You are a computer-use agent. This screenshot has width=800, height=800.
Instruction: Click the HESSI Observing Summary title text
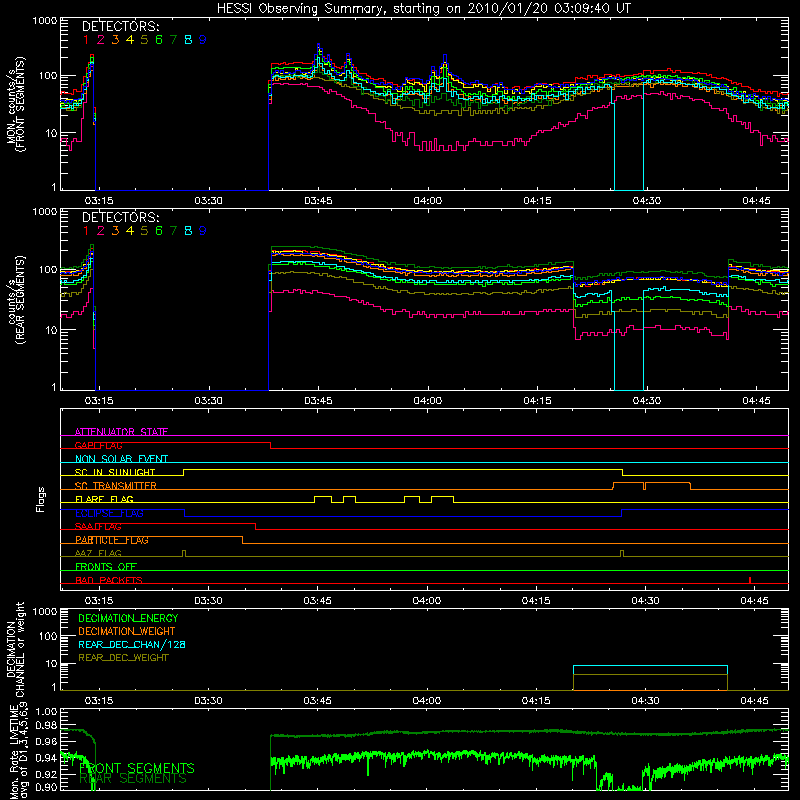[x=423, y=8]
